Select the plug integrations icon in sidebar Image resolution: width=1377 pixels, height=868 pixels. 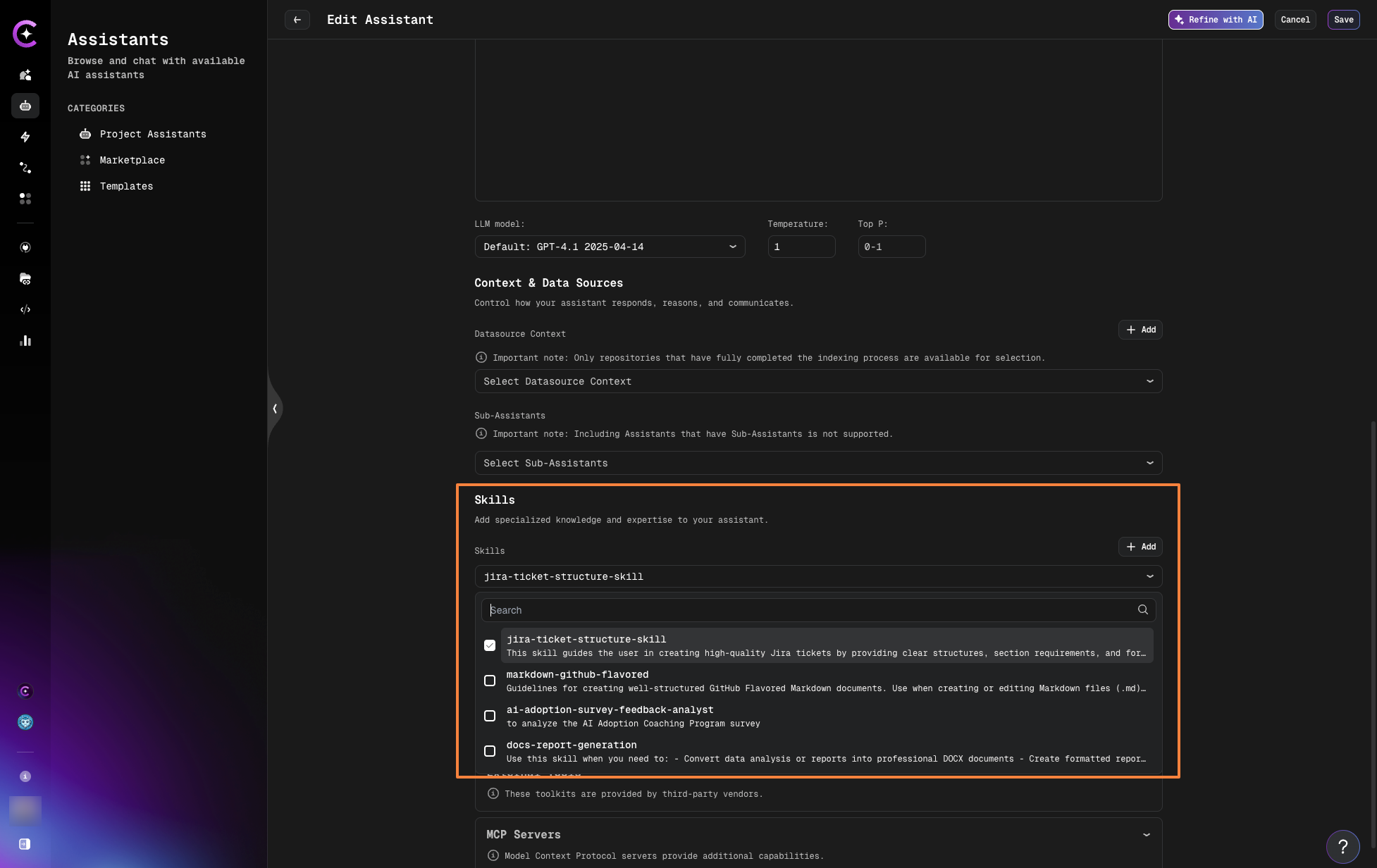pos(25,247)
